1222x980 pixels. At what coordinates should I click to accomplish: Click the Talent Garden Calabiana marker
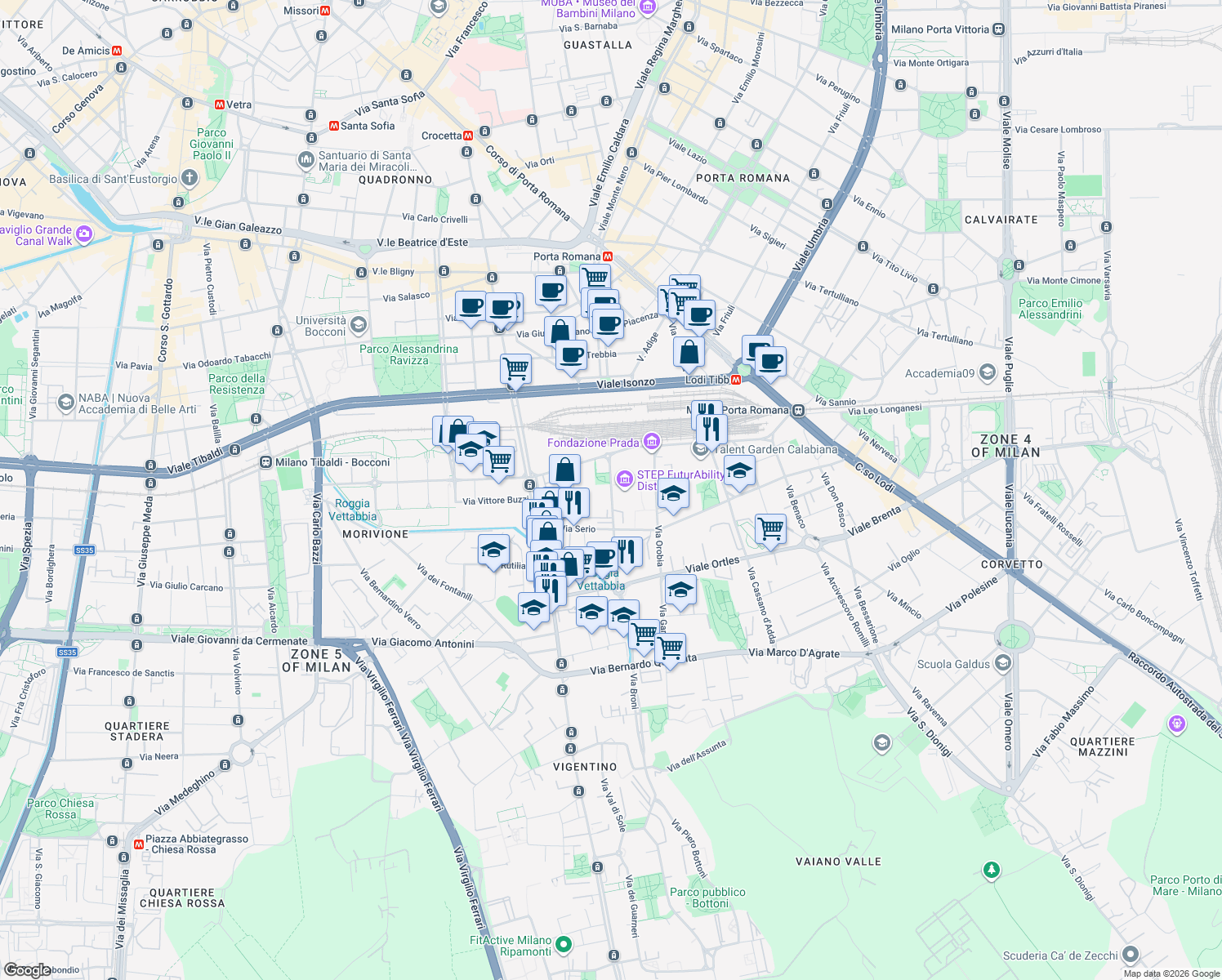[701, 448]
